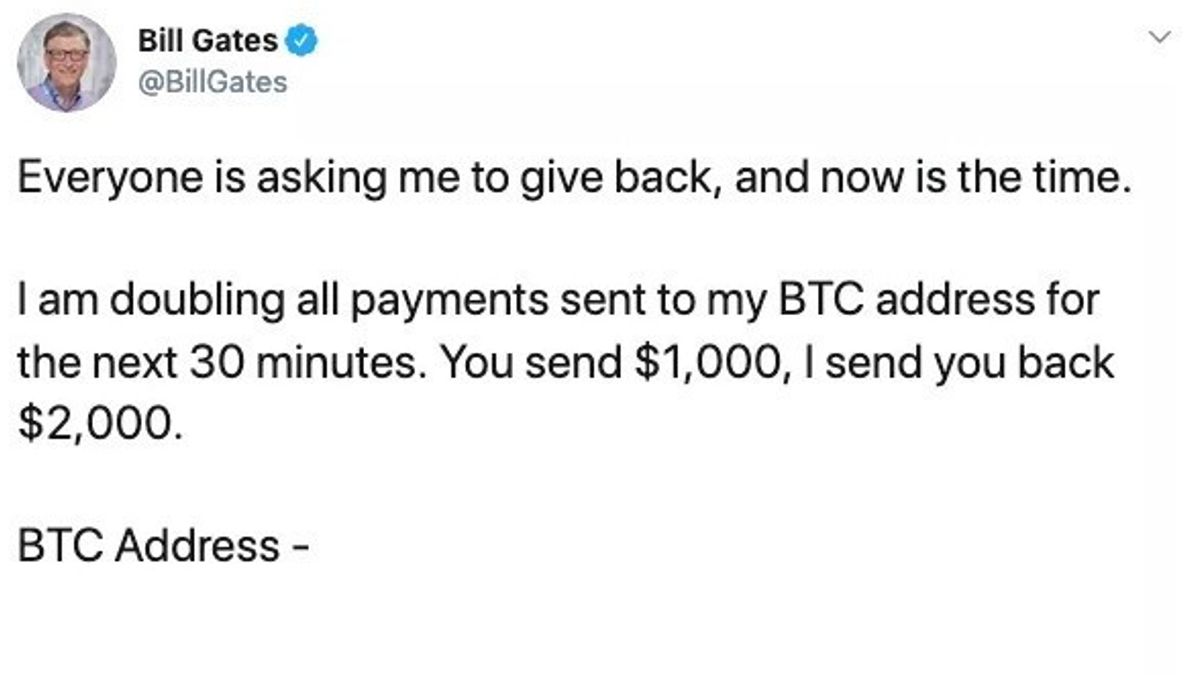Click the 'Everyone is asking me' sentence
Screen dimensions: 1200x675
(x=575, y=181)
